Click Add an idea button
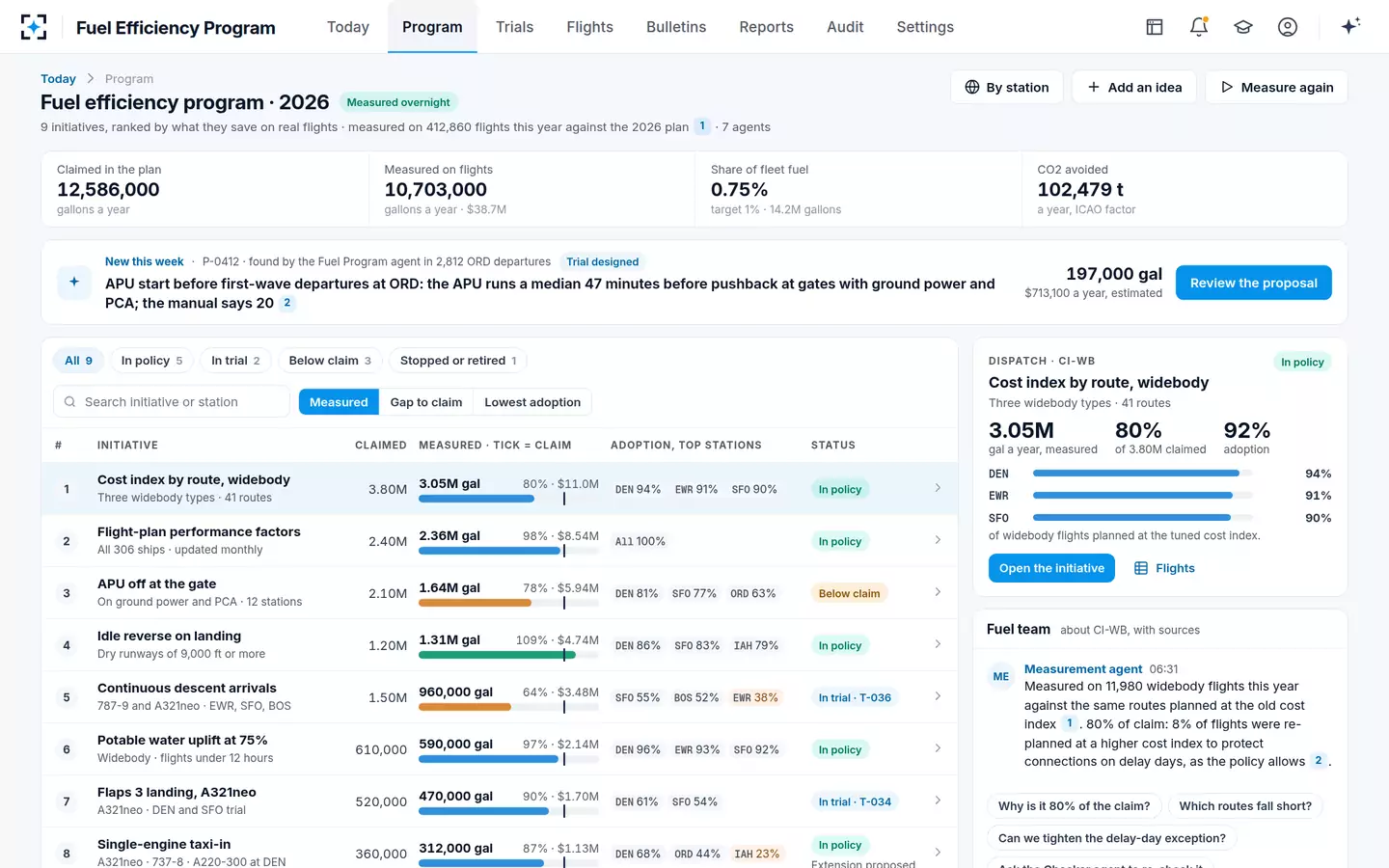This screenshot has height=868, width=1389. coord(1134,87)
